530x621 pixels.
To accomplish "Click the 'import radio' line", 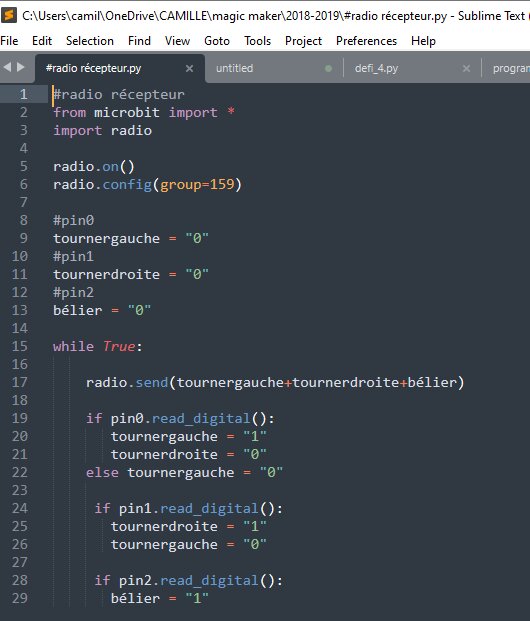I will 103,131.
